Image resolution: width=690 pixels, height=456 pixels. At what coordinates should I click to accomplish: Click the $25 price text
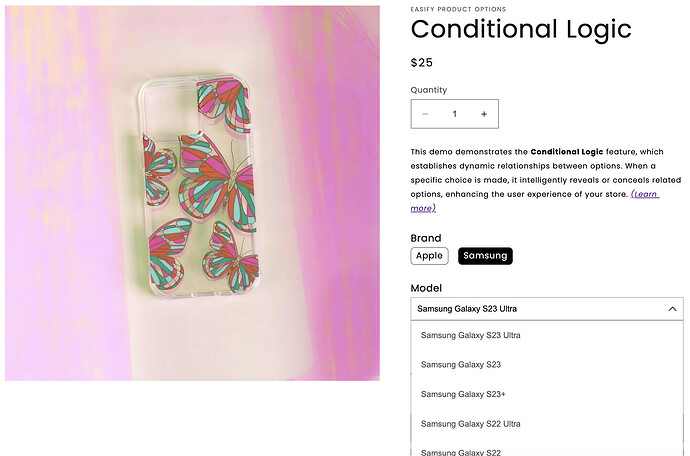point(422,63)
